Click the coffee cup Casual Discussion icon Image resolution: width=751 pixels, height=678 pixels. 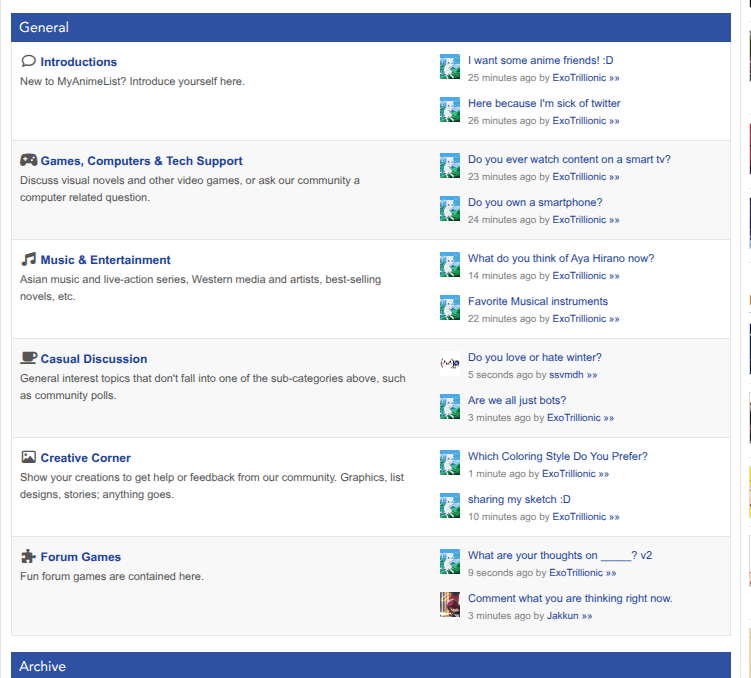tap(29, 358)
